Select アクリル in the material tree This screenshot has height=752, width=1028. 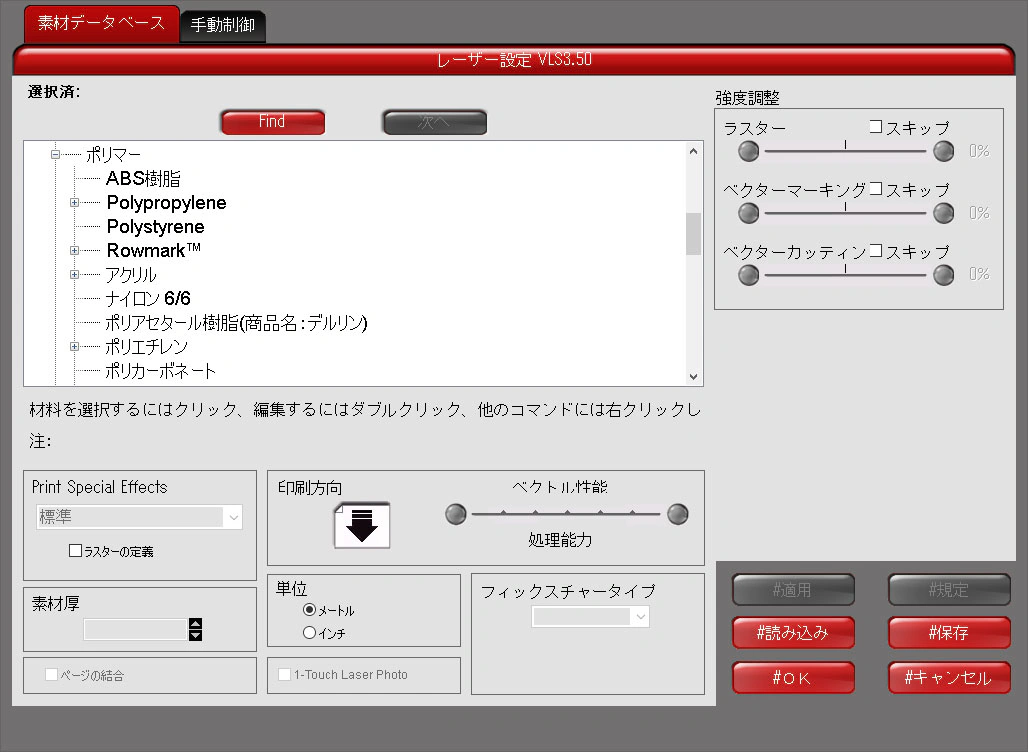pyautogui.click(x=130, y=275)
